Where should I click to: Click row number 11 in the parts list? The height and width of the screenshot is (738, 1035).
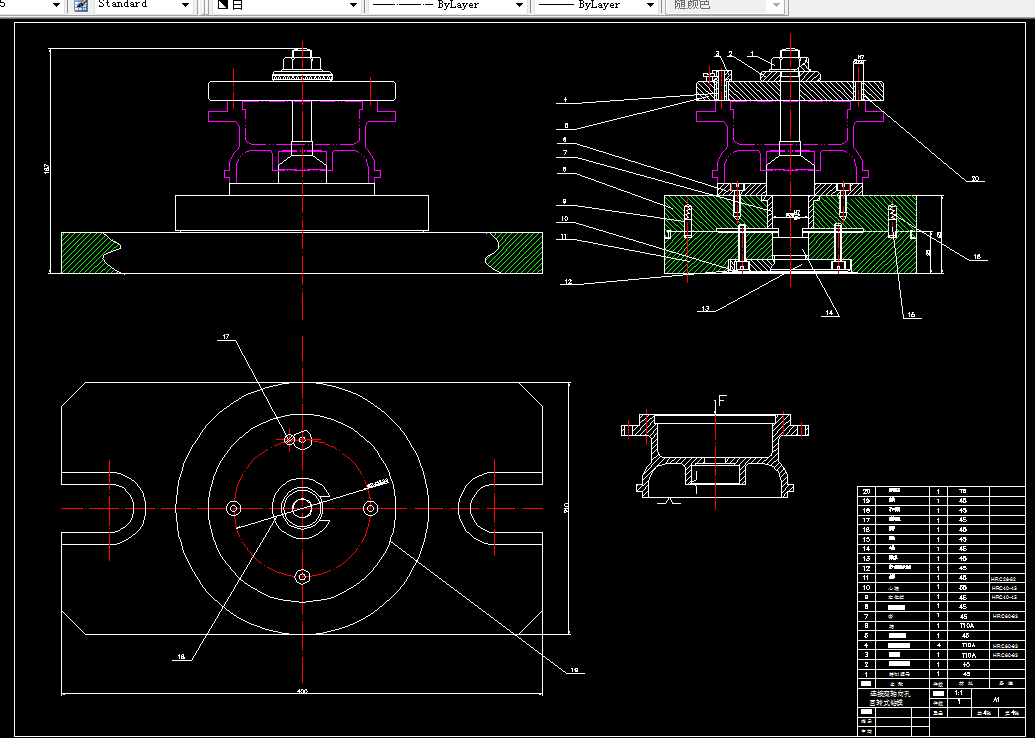pyautogui.click(x=866, y=578)
